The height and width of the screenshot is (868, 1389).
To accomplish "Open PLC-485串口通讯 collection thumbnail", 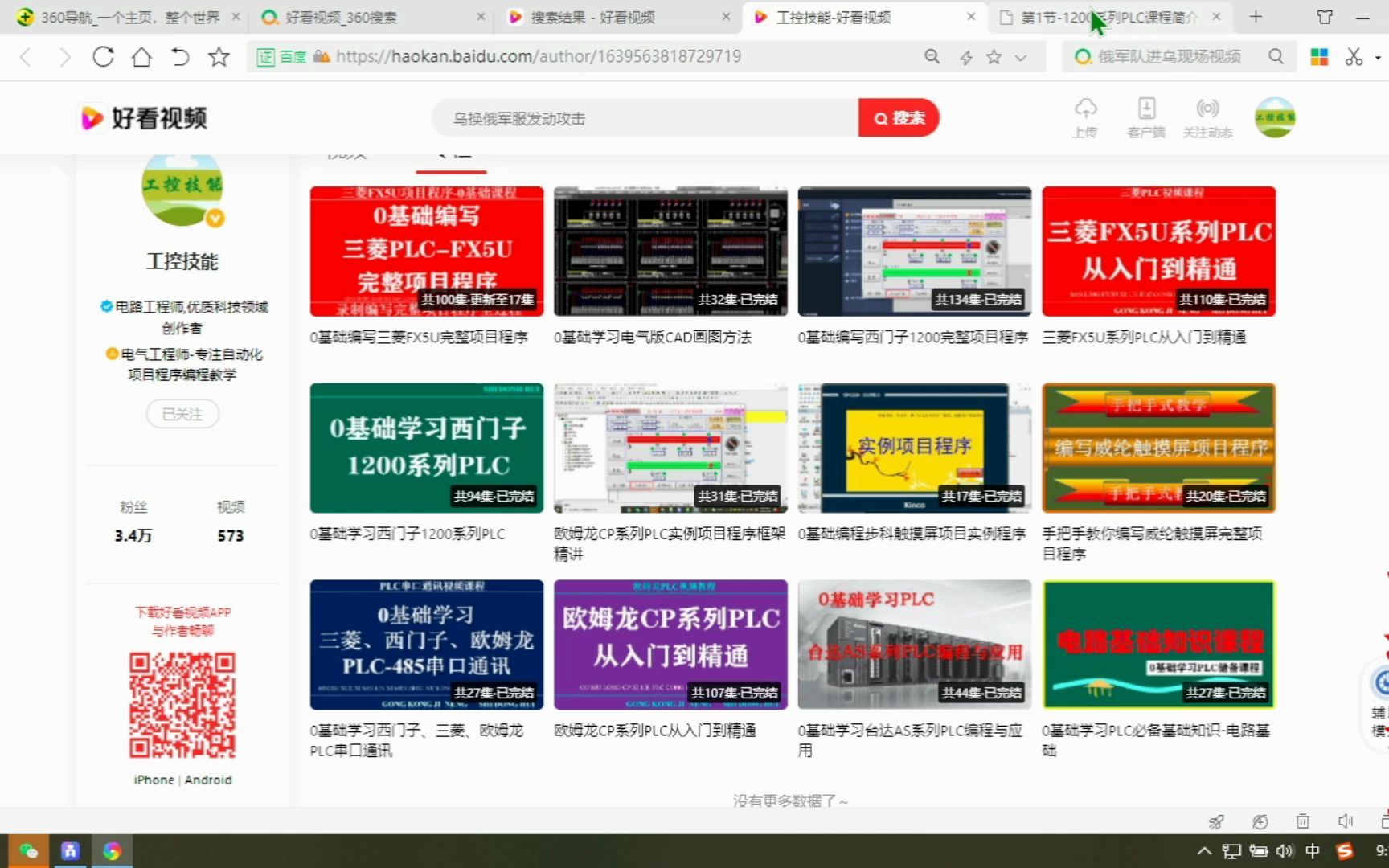I will 427,645.
